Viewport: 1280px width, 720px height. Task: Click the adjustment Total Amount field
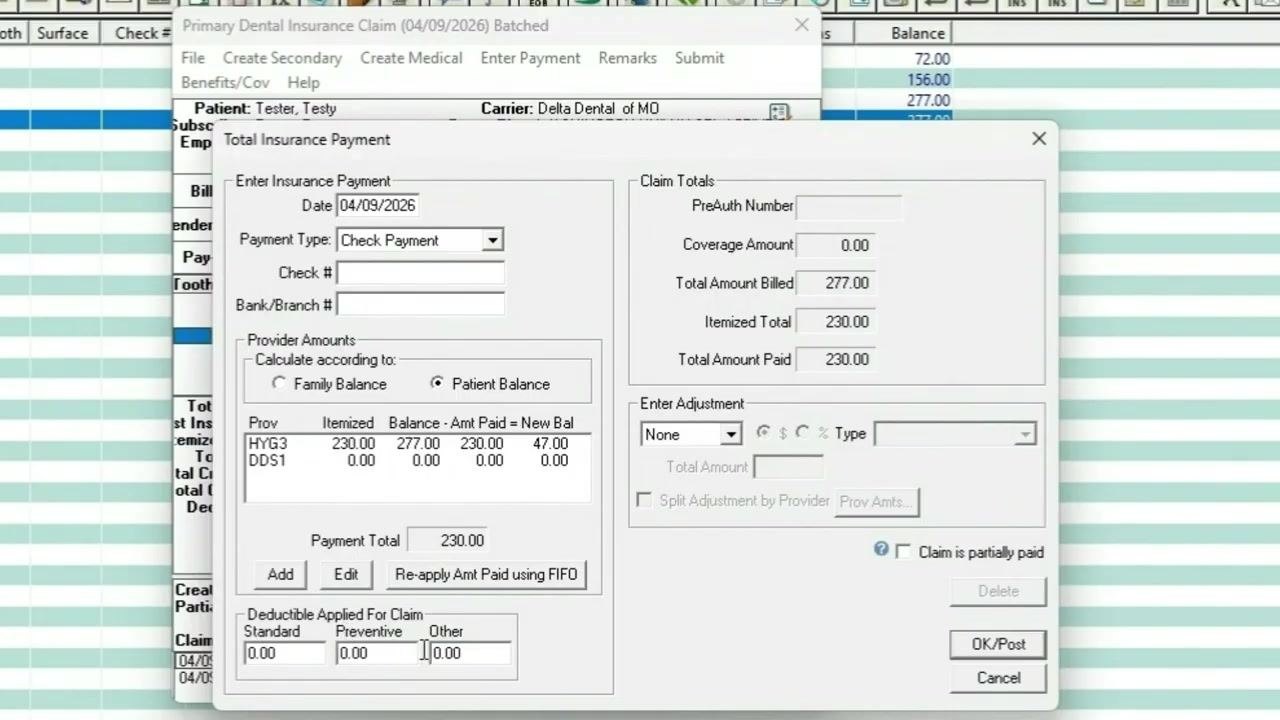pyautogui.click(x=788, y=467)
